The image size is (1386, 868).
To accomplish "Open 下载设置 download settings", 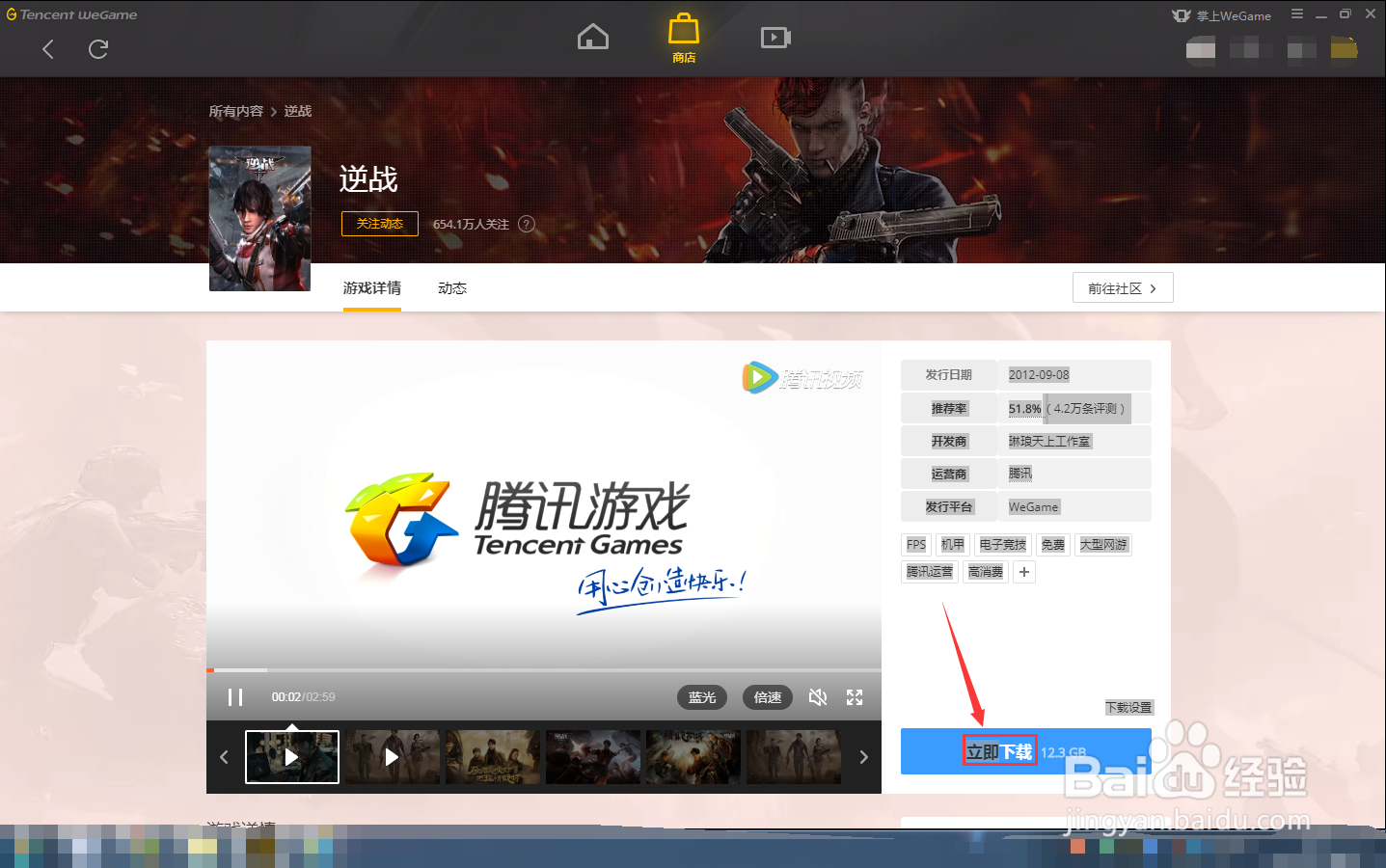I will [x=1128, y=708].
